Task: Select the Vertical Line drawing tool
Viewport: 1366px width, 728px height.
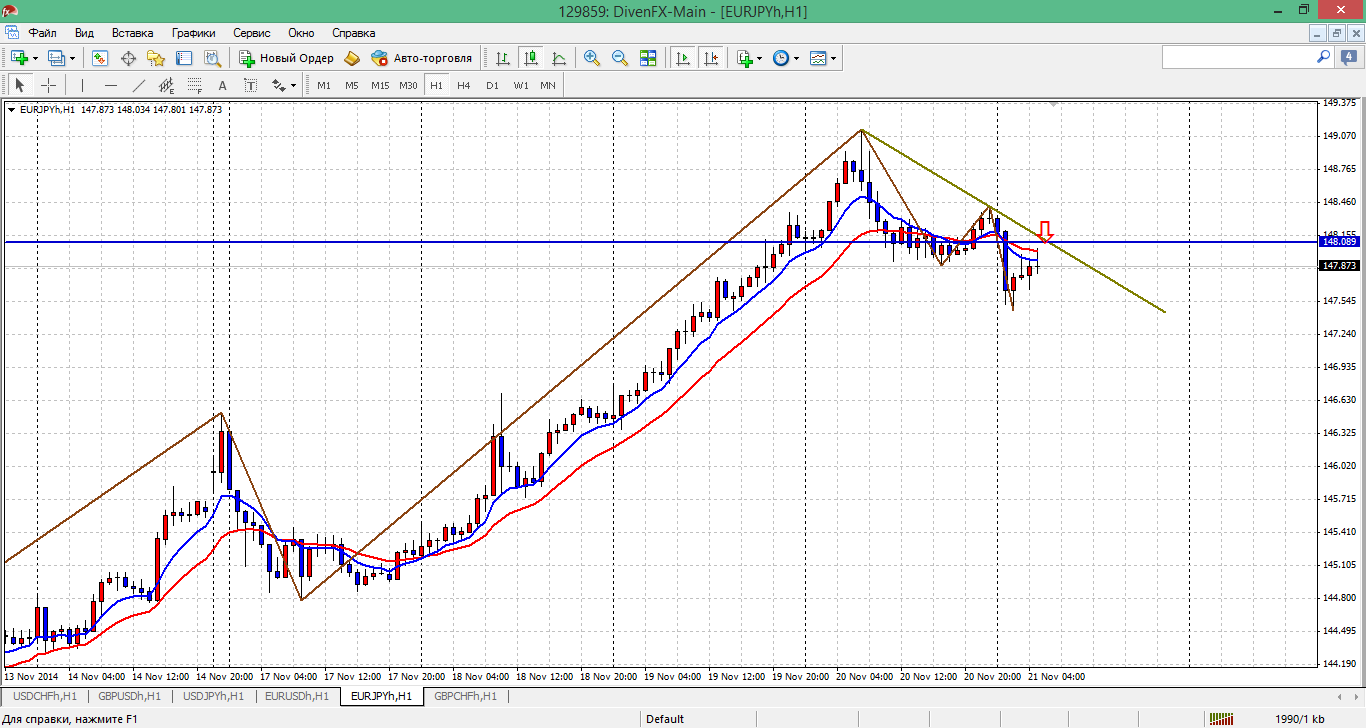Action: 82,85
